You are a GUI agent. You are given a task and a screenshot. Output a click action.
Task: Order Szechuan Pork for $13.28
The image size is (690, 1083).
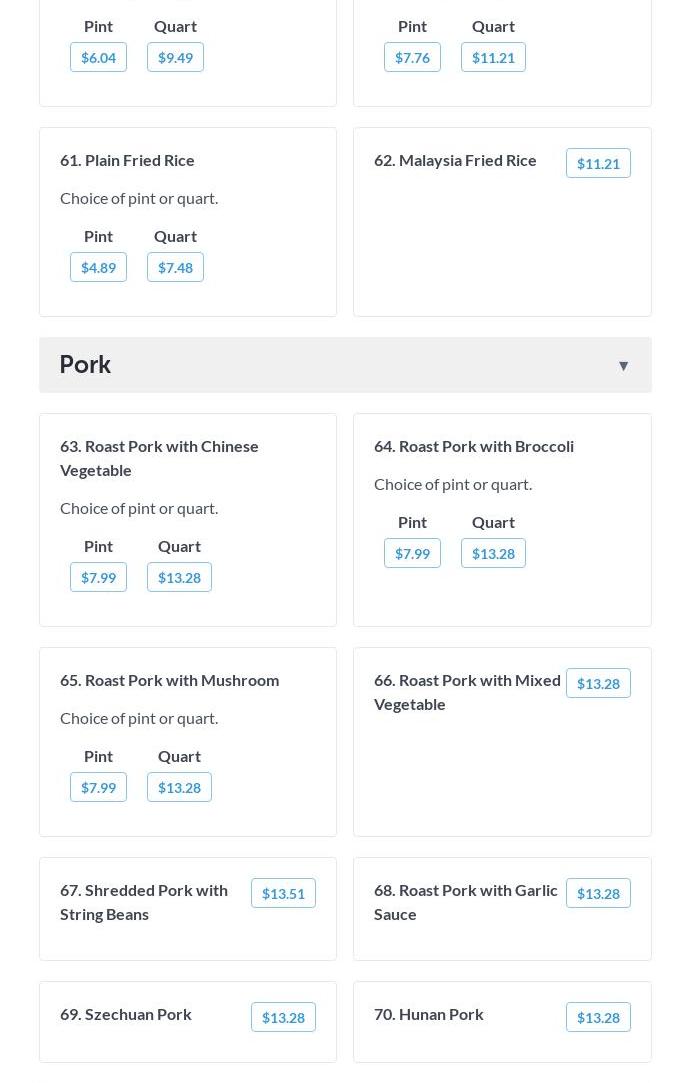click(283, 1017)
